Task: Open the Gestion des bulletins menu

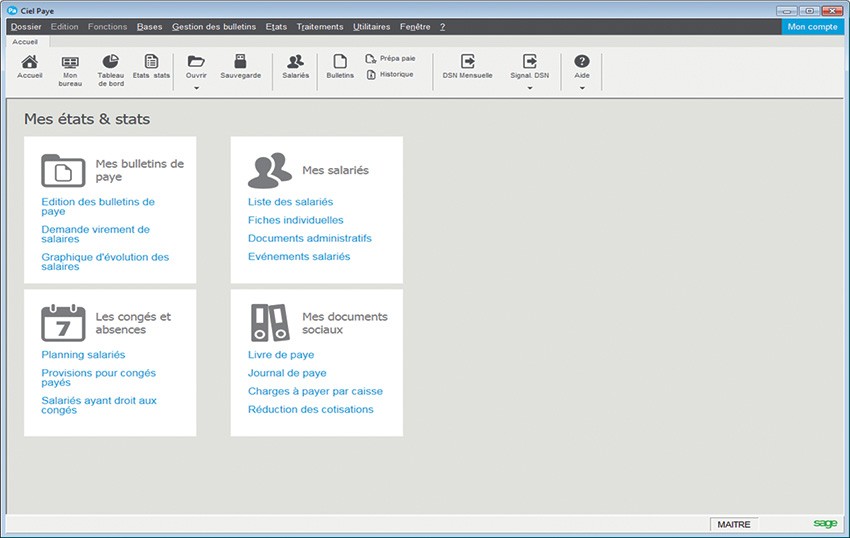Action: coord(213,27)
